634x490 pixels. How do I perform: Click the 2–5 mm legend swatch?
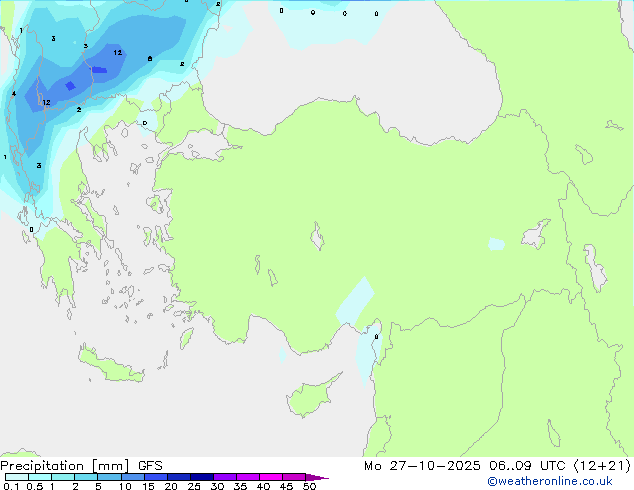[86, 477]
